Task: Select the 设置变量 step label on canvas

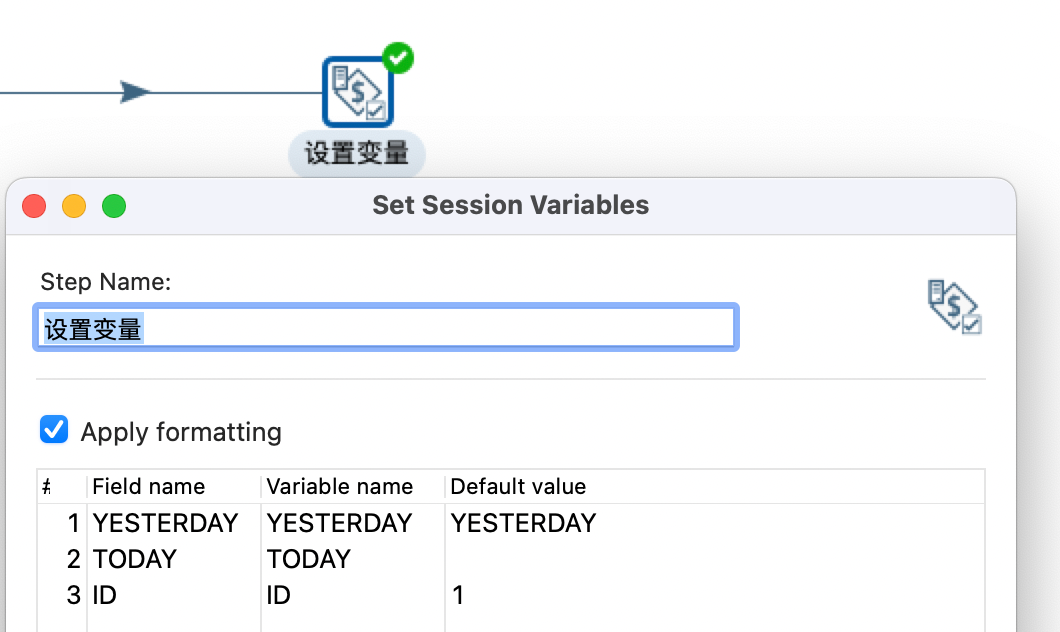Action: coord(357,154)
